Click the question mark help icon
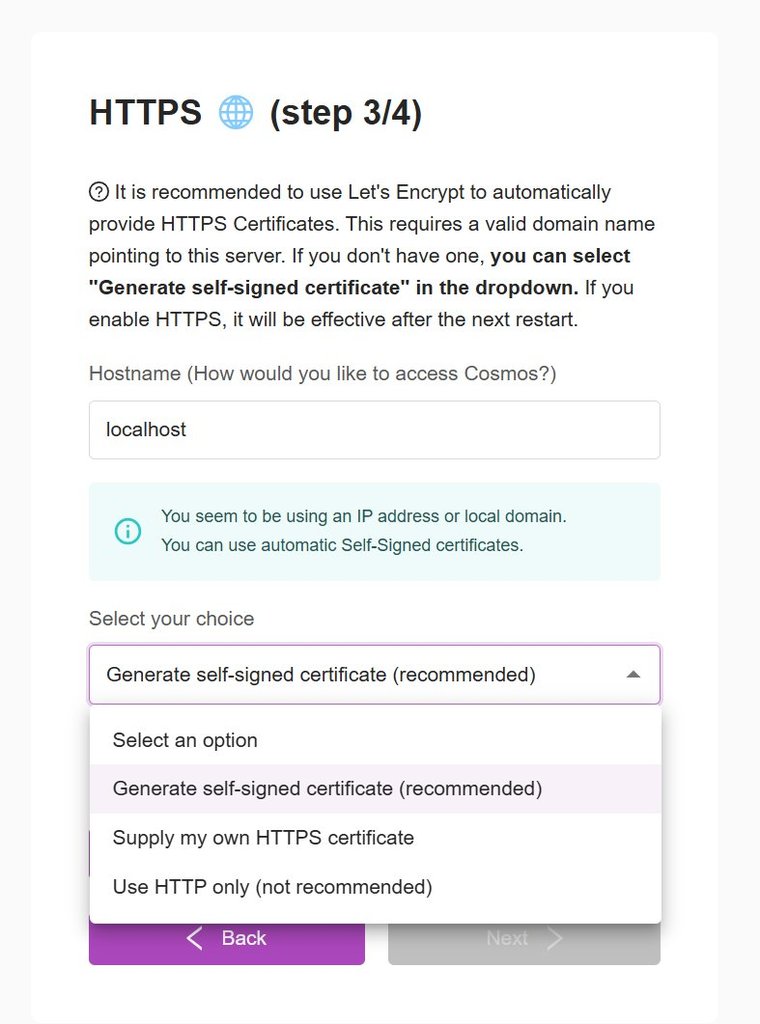This screenshot has width=760, height=1024. (99, 192)
